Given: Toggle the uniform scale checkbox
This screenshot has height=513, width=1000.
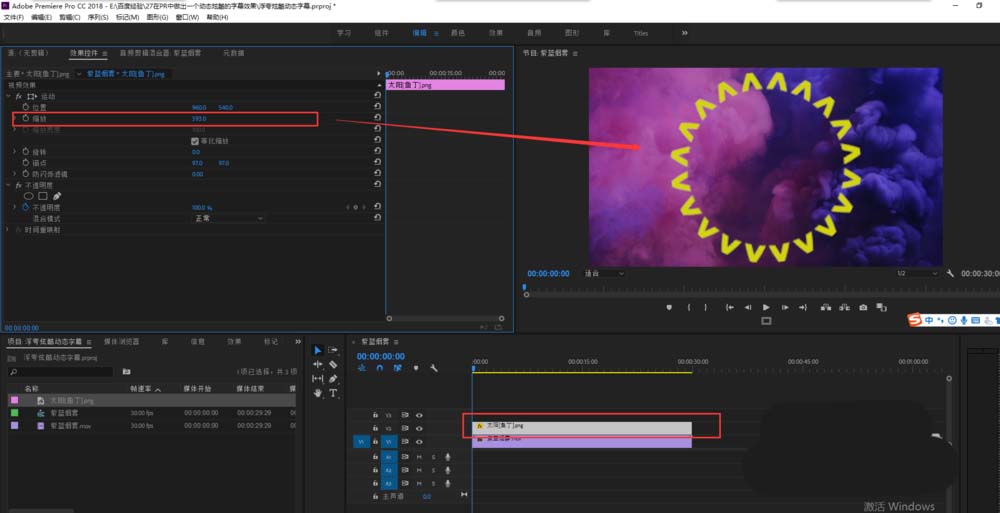Looking at the screenshot, I should click(195, 141).
